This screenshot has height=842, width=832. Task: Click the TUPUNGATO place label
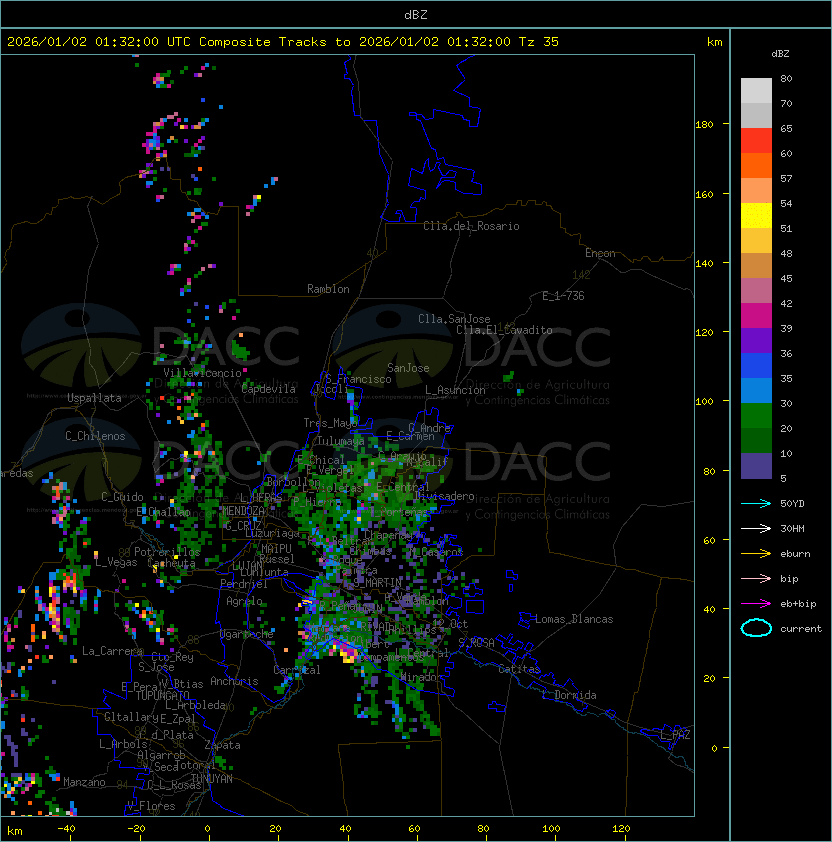coord(162,696)
